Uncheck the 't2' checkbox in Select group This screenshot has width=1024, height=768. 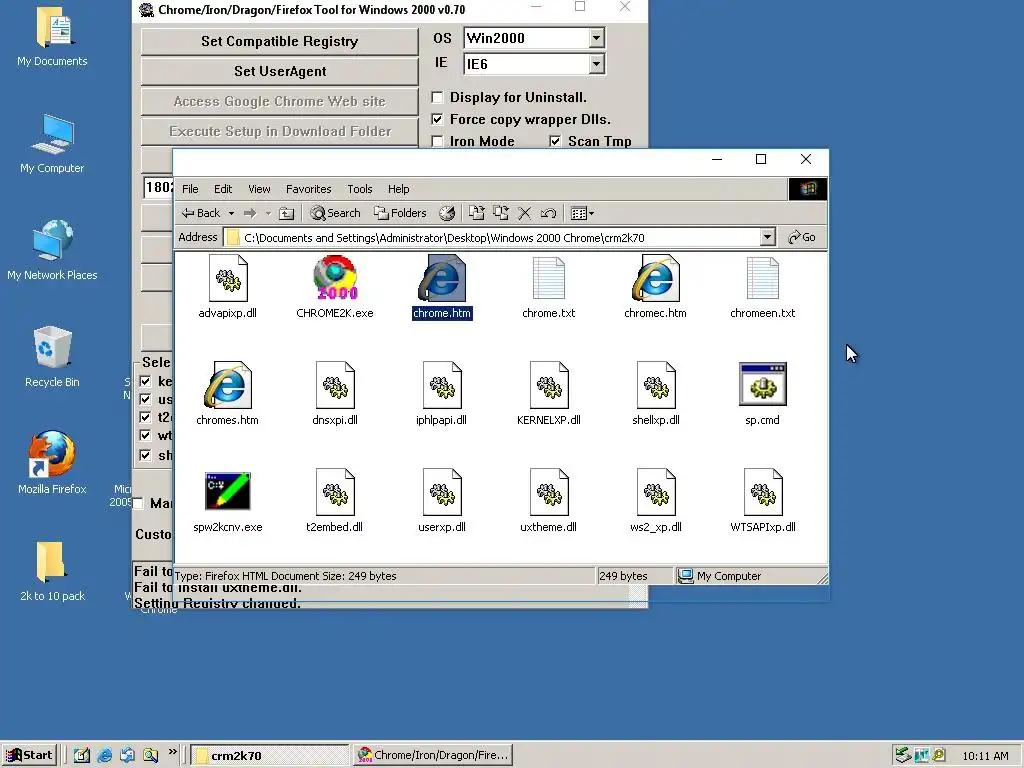tap(146, 417)
